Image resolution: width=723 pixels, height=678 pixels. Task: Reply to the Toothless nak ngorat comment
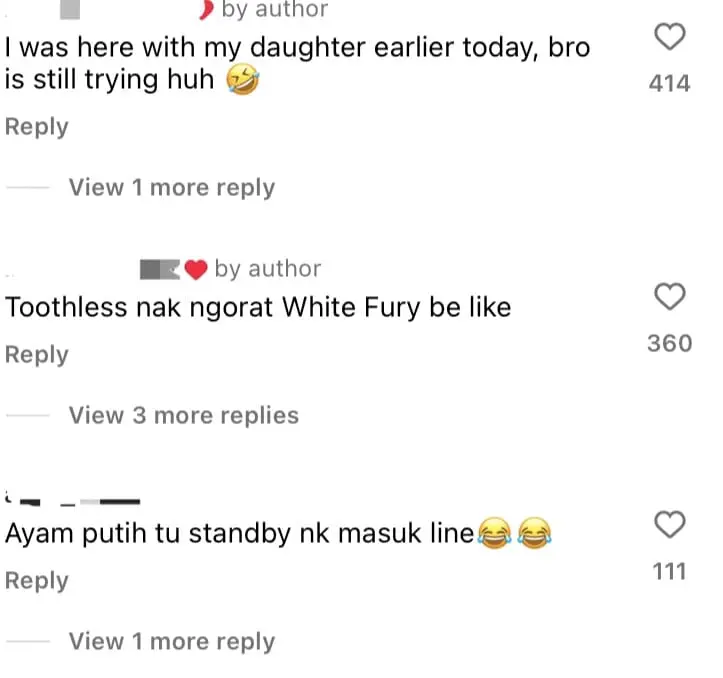point(37,355)
